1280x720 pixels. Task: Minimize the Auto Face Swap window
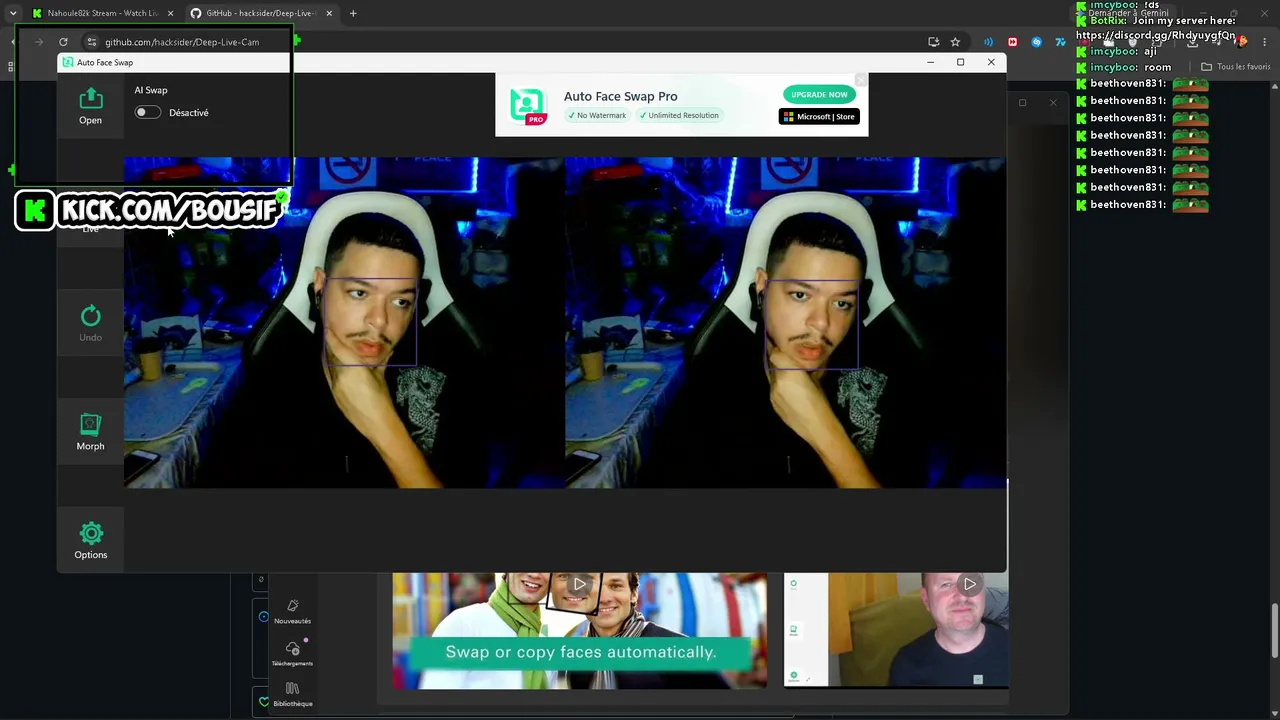tap(930, 62)
